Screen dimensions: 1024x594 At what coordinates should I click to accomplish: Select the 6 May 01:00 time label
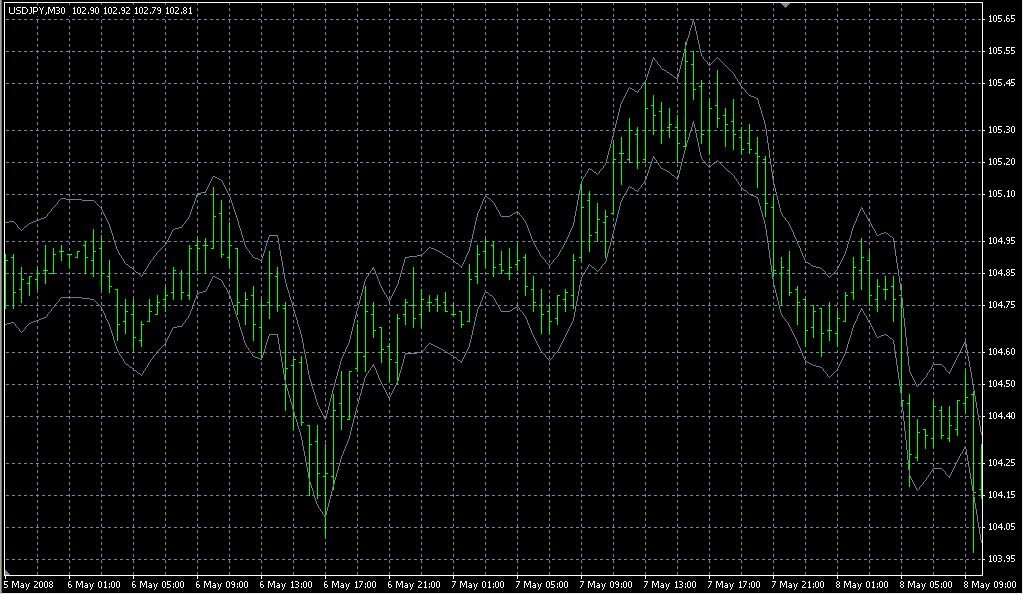[x=93, y=584]
